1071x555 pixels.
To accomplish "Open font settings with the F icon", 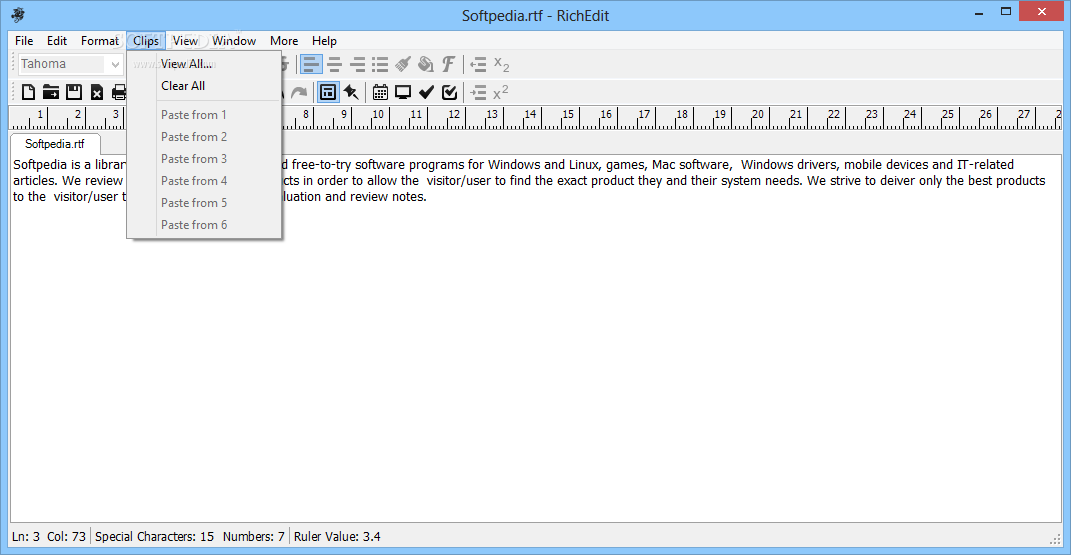I will point(448,65).
